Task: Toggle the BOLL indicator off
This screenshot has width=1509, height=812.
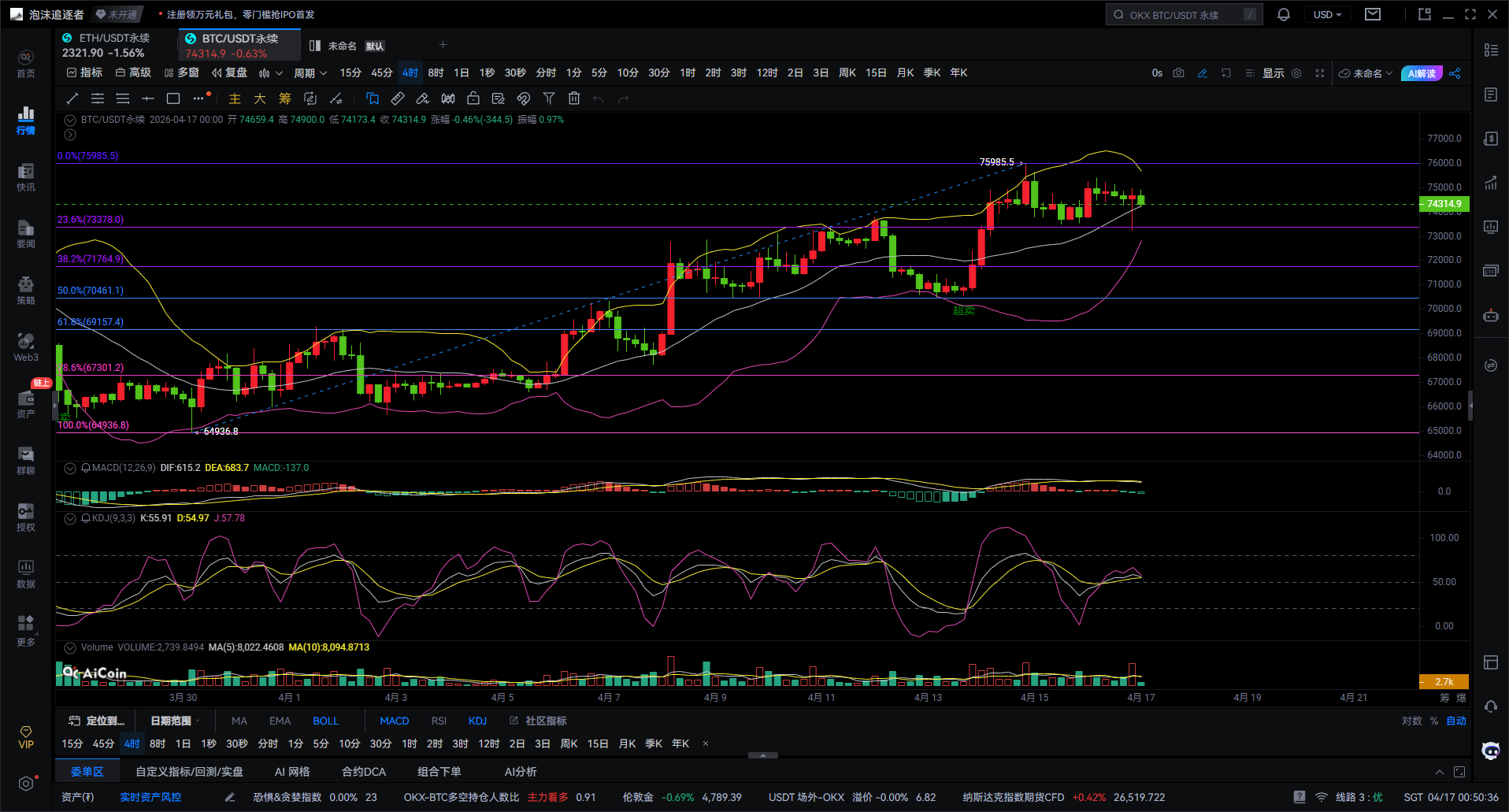Action: 325,721
